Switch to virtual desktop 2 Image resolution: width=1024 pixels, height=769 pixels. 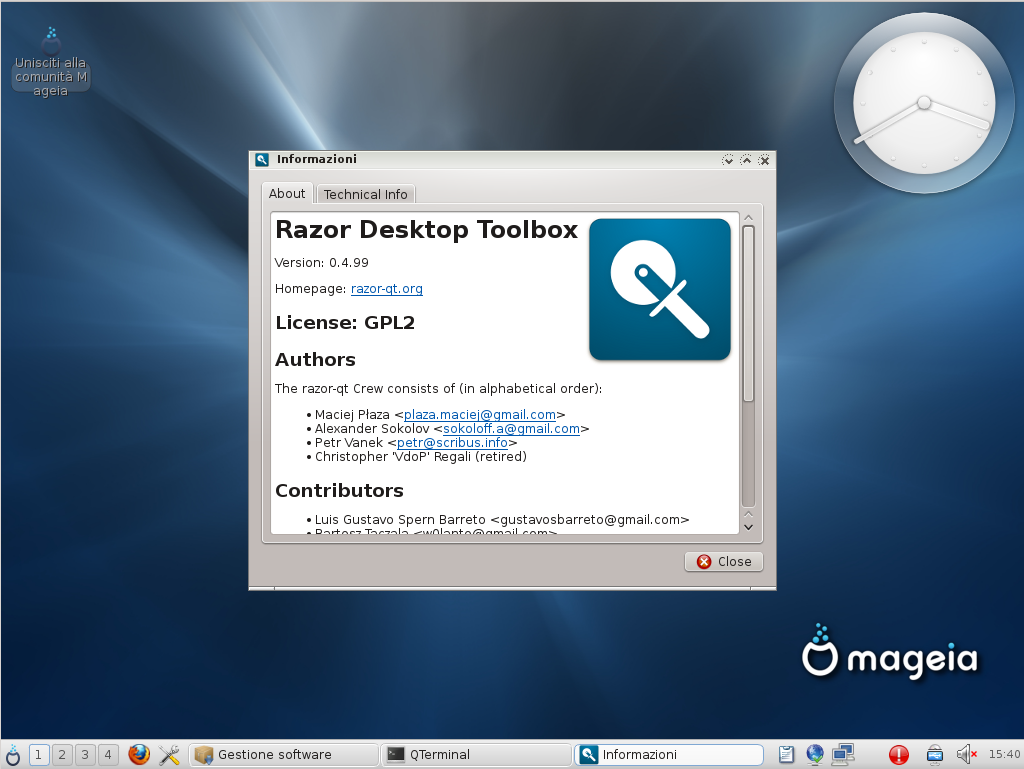62,755
